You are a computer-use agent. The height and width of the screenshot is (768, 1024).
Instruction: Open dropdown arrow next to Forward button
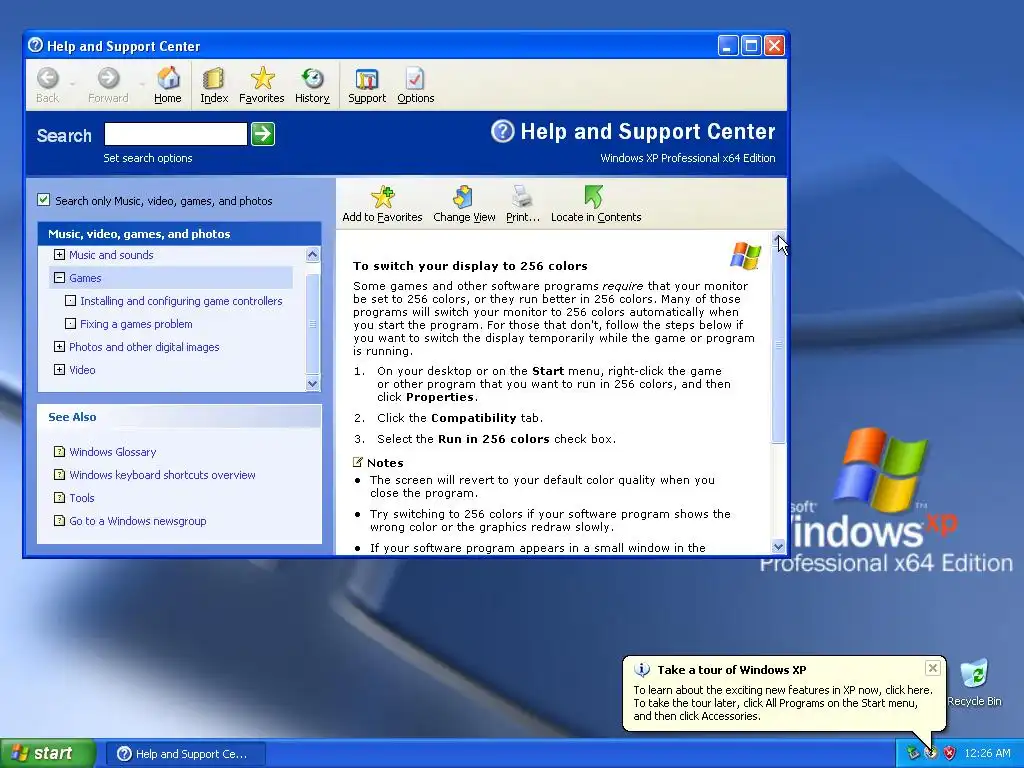pyautogui.click(x=142, y=84)
